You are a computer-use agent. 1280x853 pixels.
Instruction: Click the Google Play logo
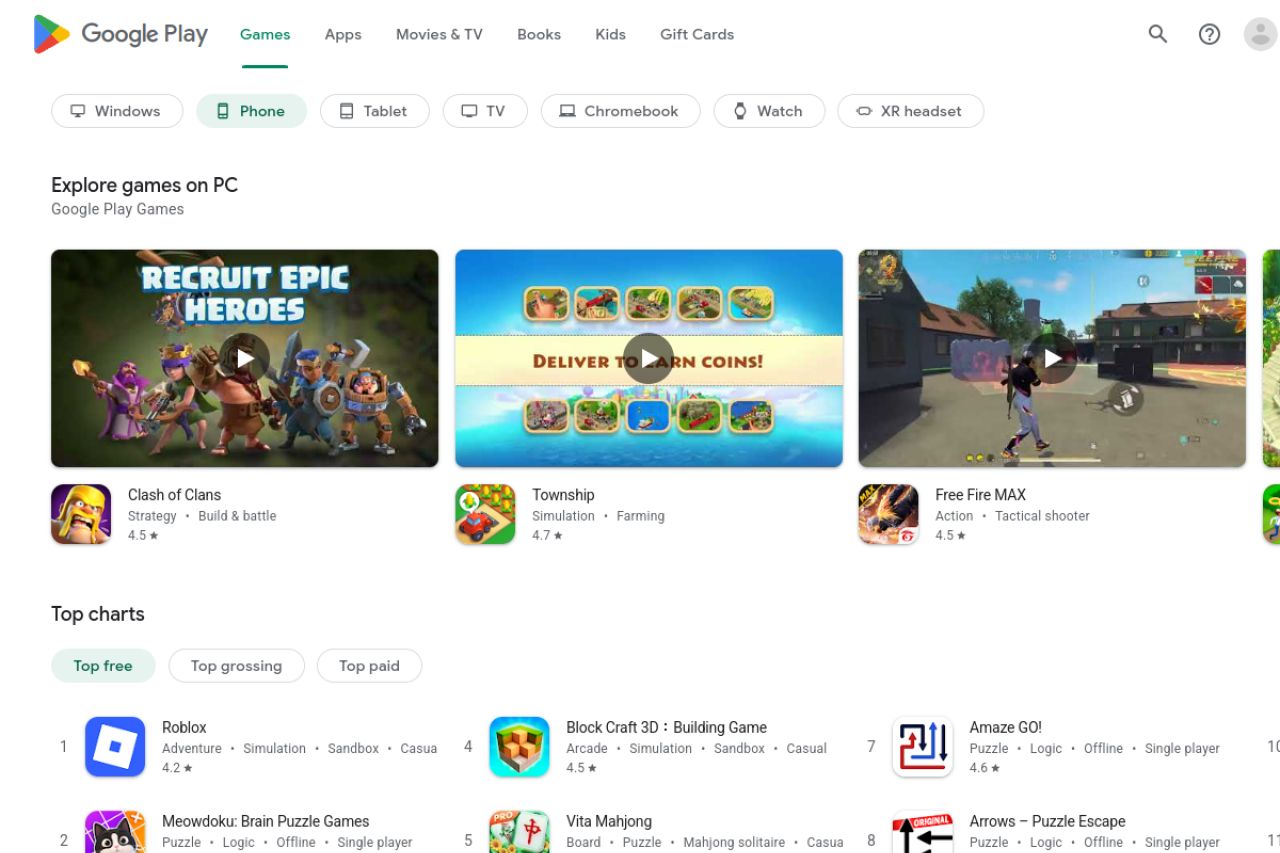pyautogui.click(x=120, y=34)
